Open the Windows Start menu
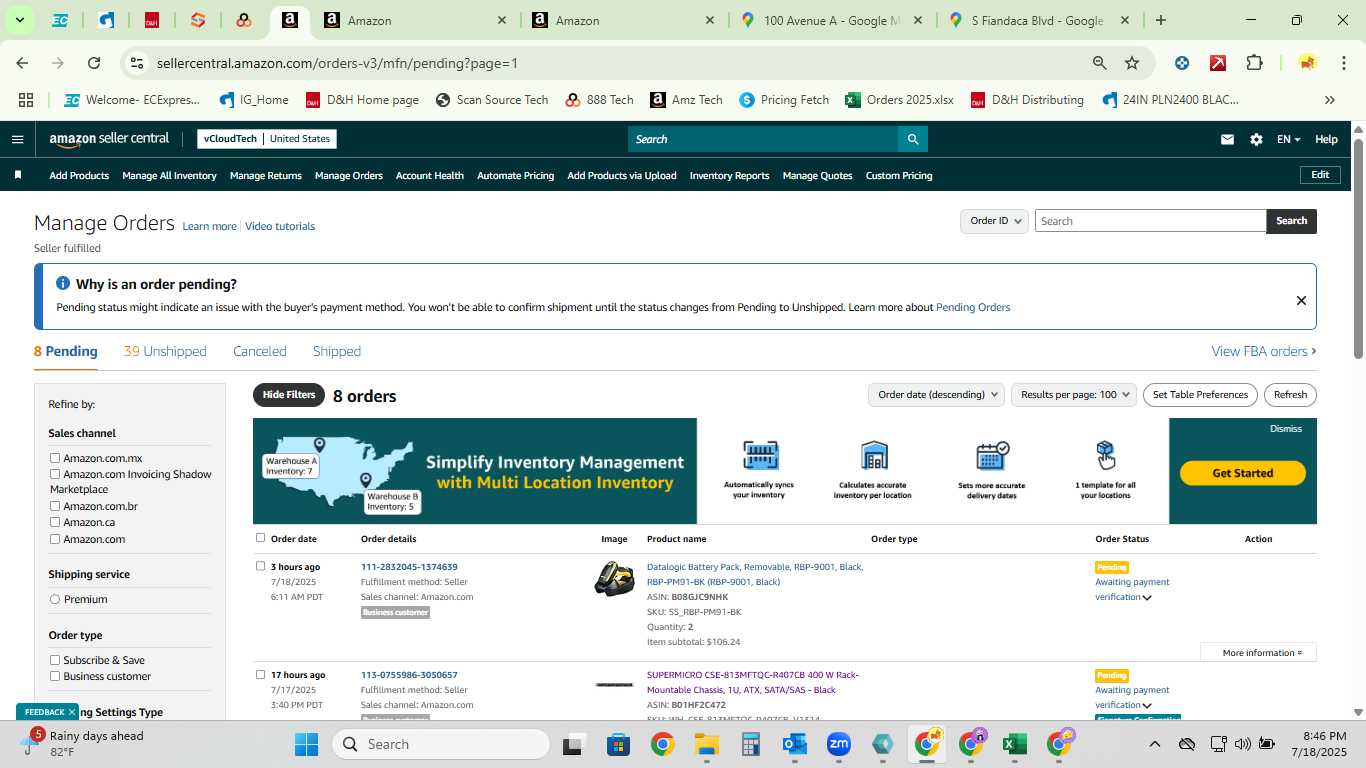Screen dimensions: 1366x768 (x=306, y=744)
